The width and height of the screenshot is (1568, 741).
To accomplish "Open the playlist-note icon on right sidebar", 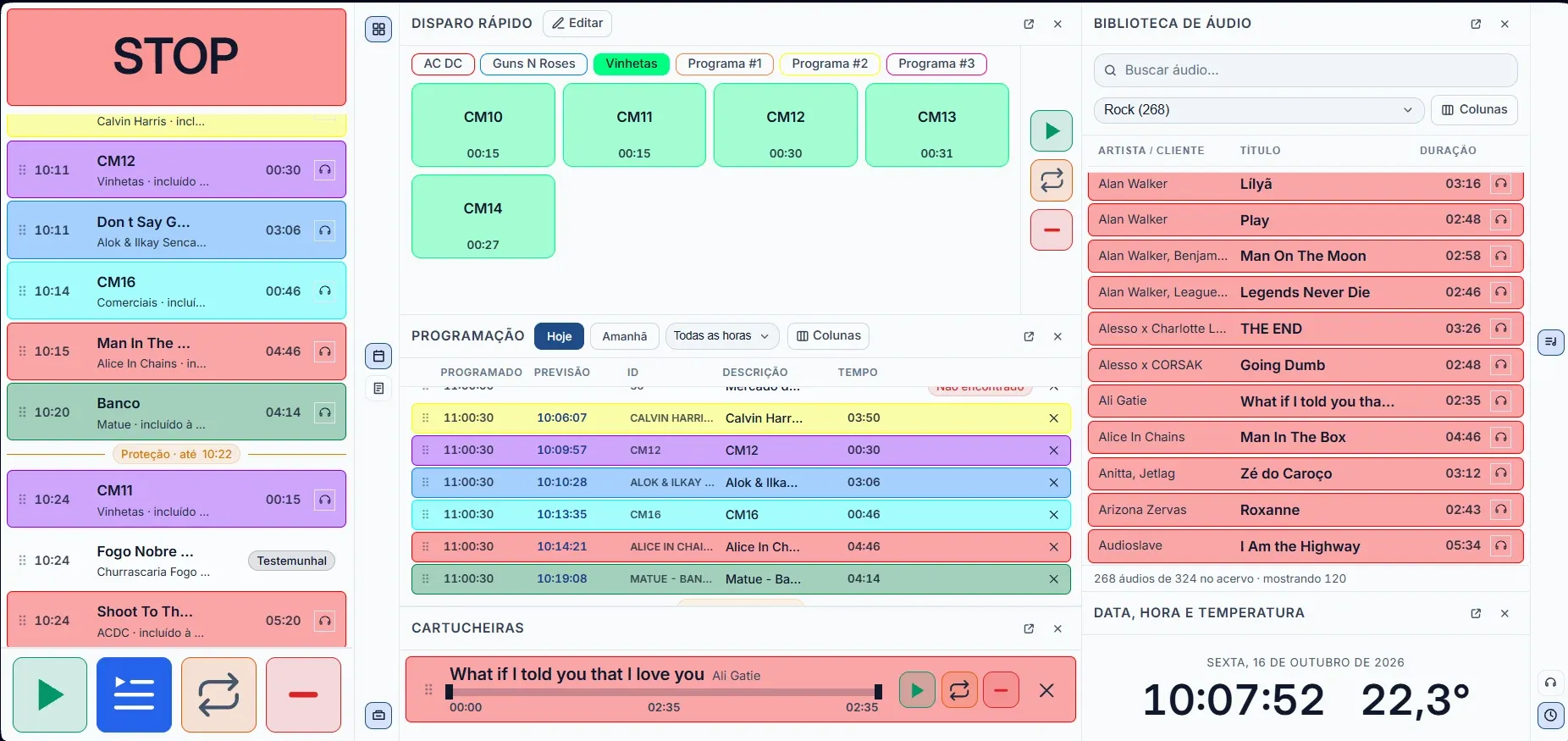I will (1550, 342).
